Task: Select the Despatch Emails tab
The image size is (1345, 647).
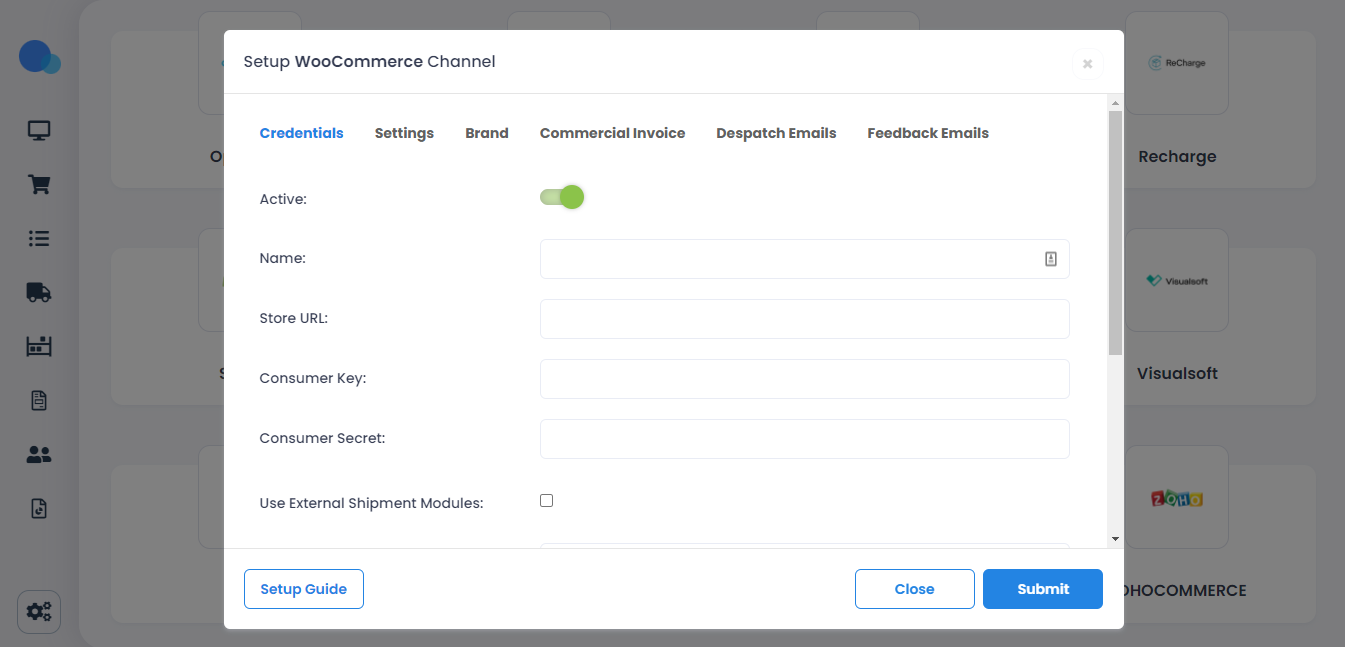Action: pyautogui.click(x=776, y=133)
